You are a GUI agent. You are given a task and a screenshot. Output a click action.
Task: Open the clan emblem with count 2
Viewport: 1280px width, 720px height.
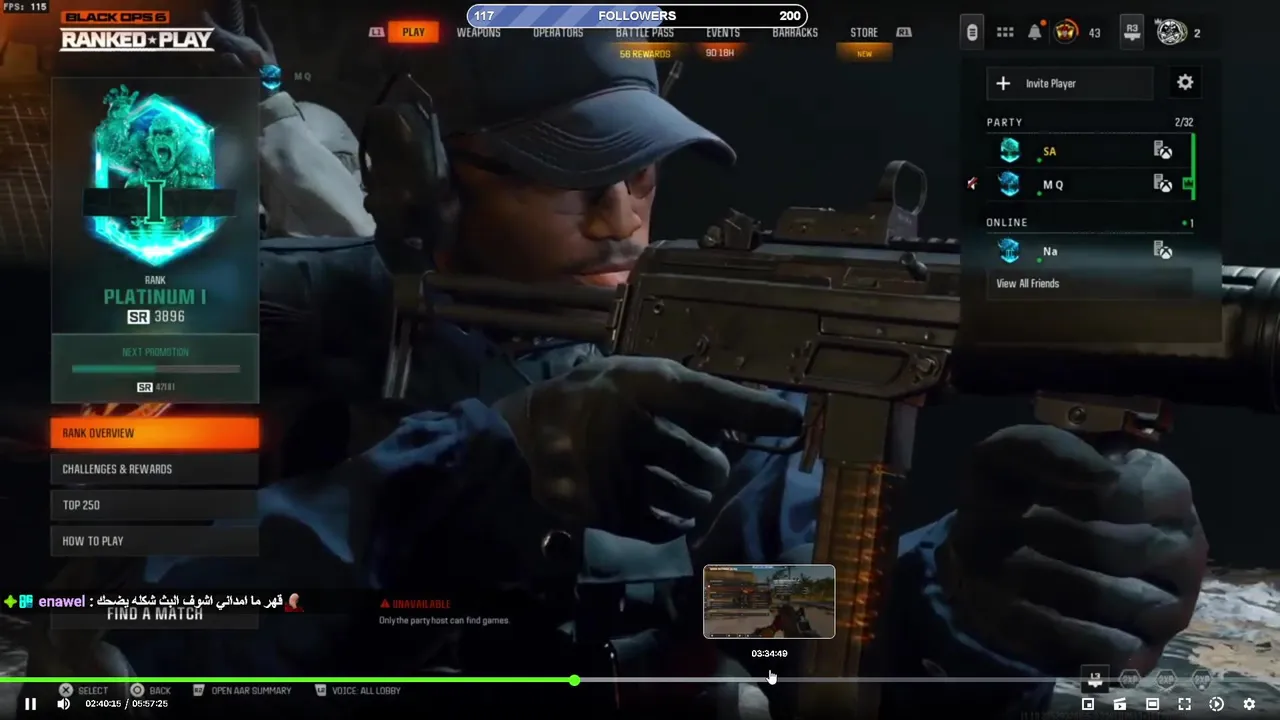(x=1172, y=32)
